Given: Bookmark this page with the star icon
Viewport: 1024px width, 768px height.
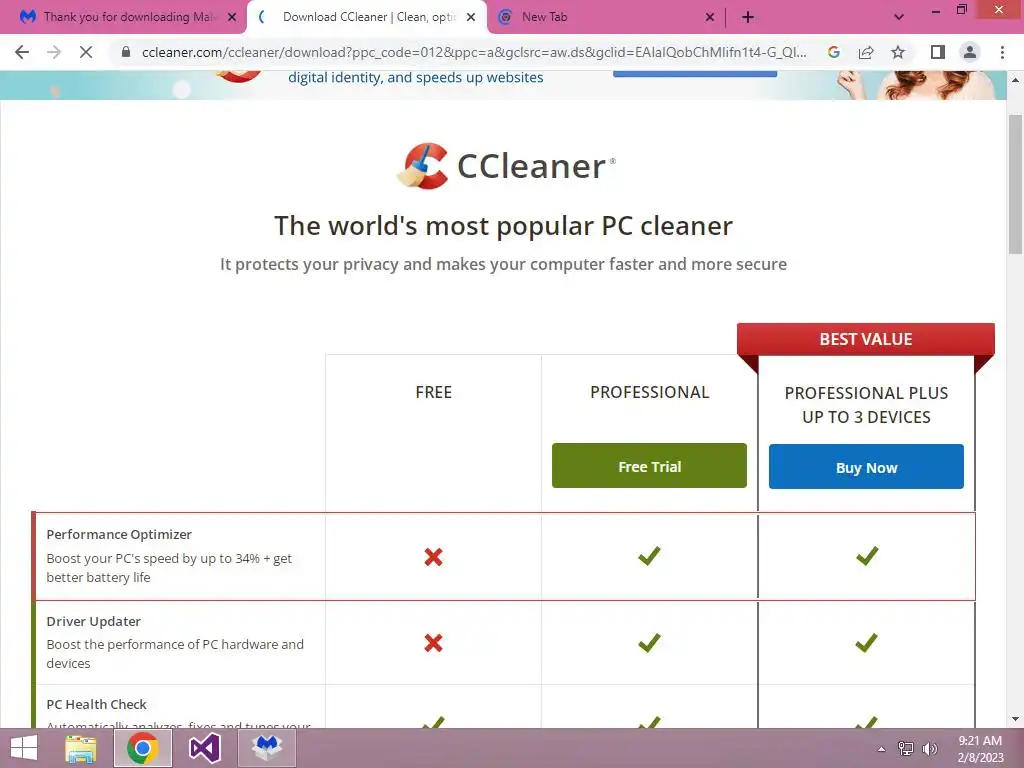Looking at the screenshot, I should [x=898, y=52].
